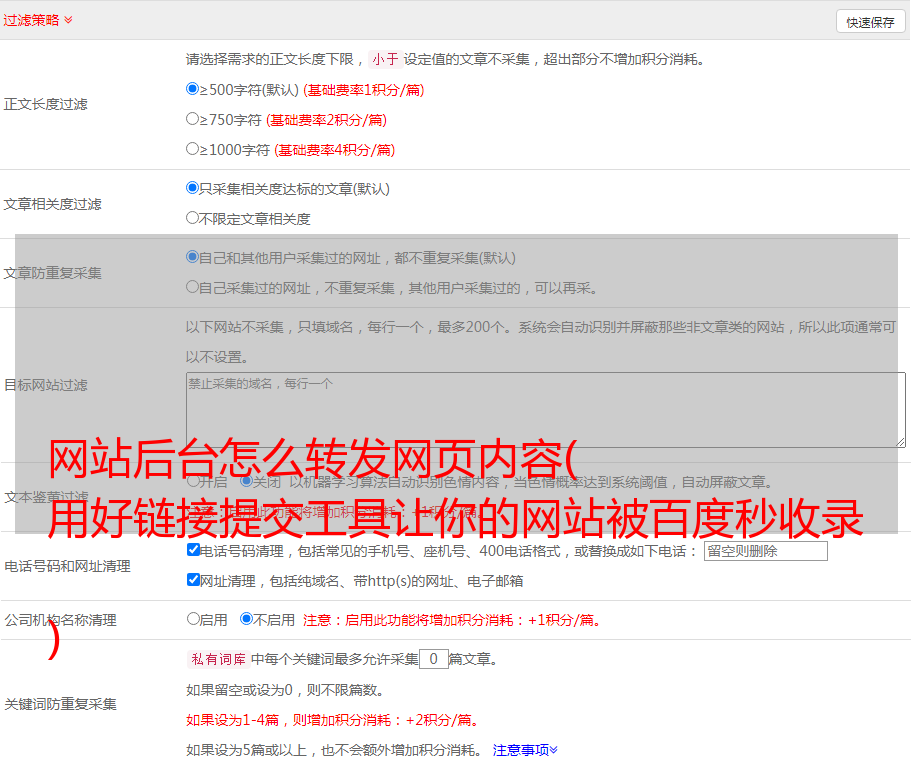Pick the ≥1000字符 length option
This screenshot has height=768, width=912.
point(193,149)
